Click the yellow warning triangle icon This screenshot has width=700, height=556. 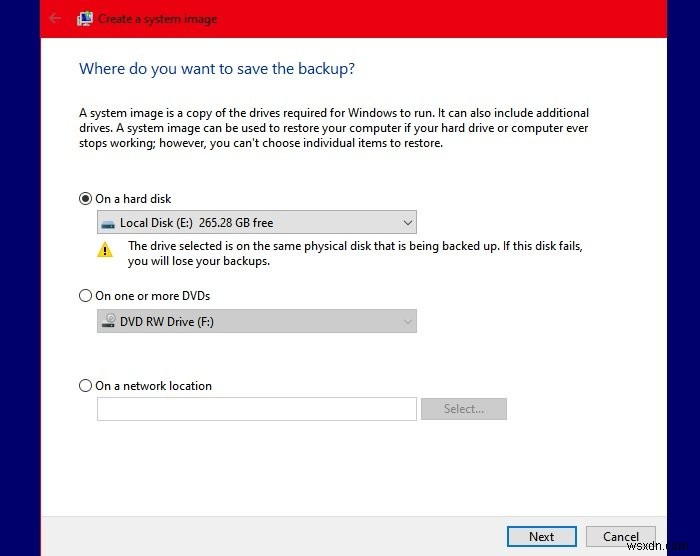point(105,250)
